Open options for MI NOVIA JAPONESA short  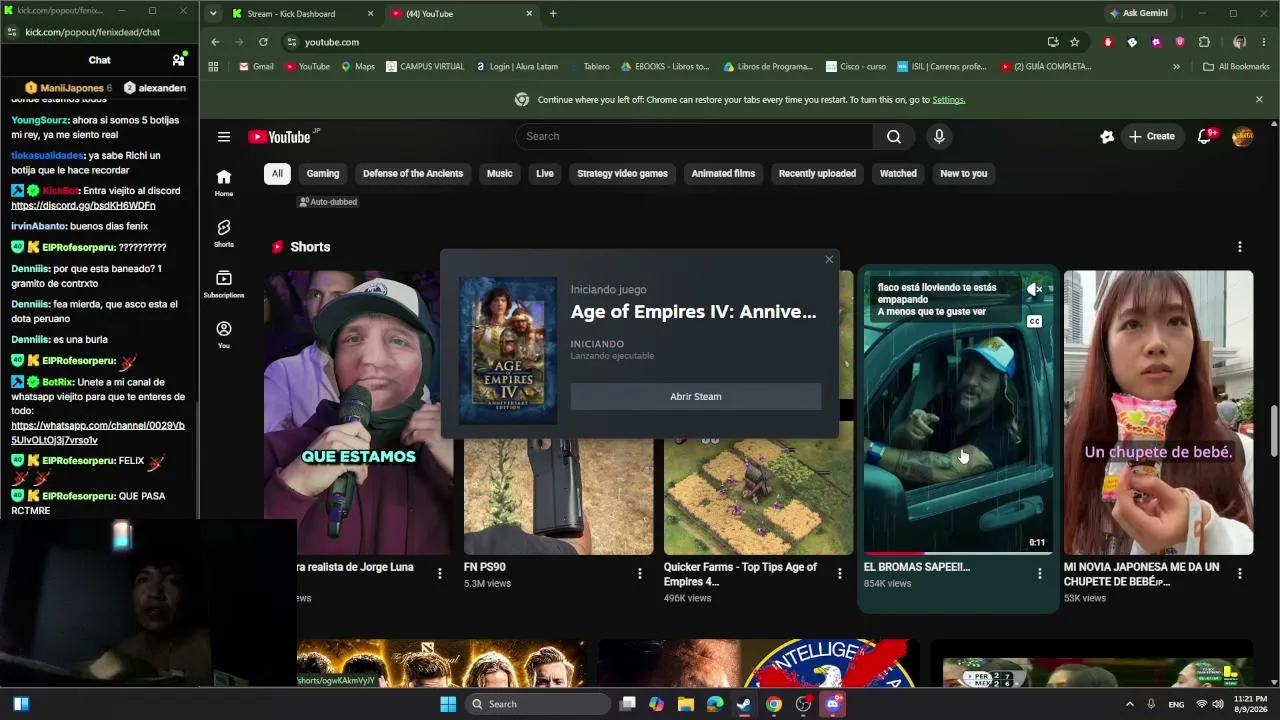pos(1240,574)
